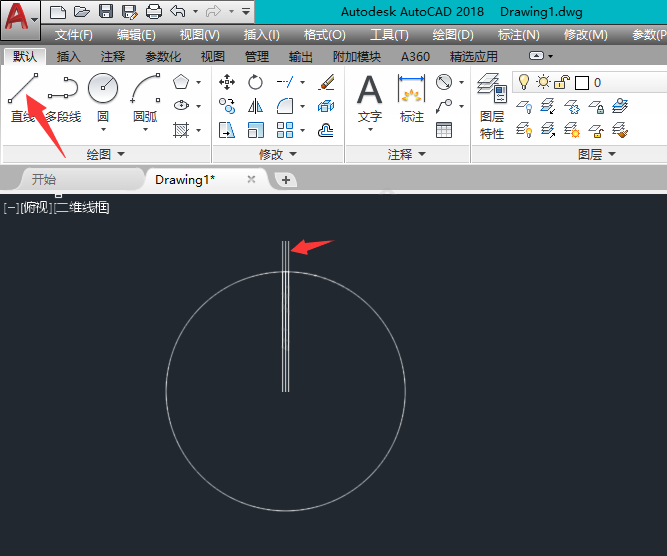Click the [二维线框] visual style control
This screenshot has width=667, height=556.
pyautogui.click(x=82, y=208)
